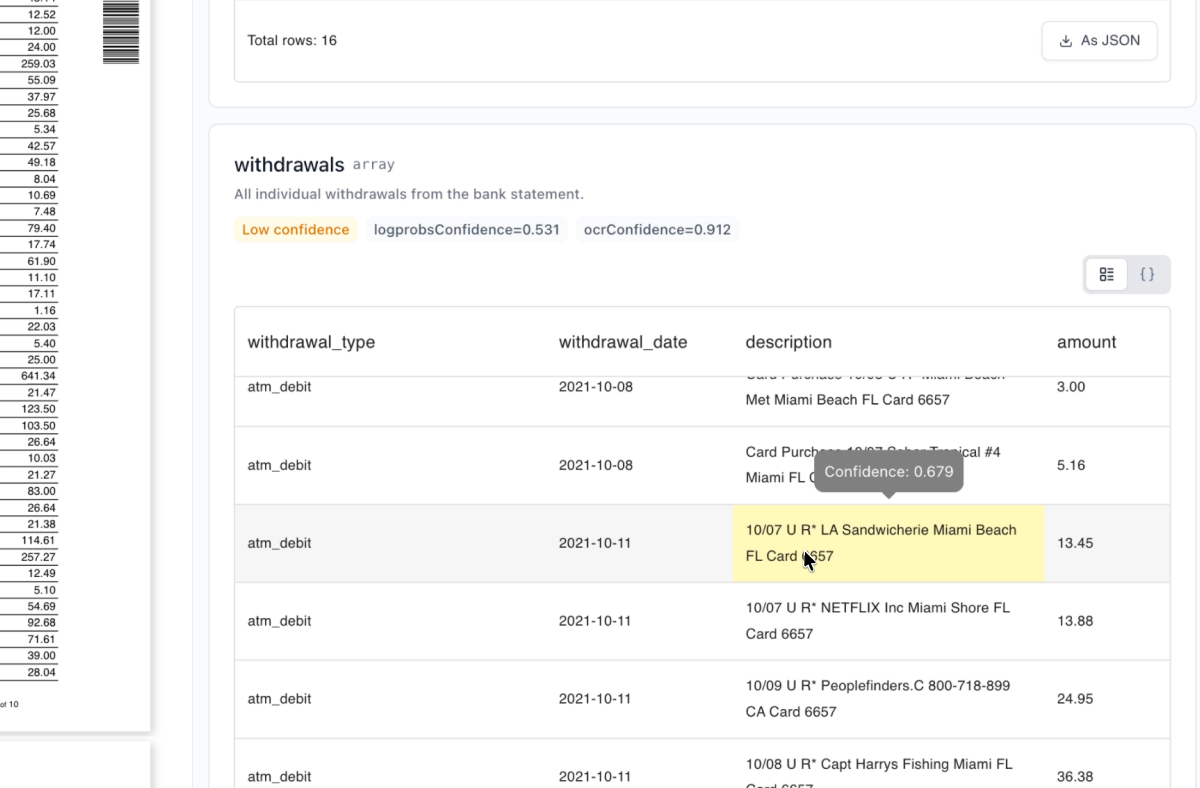
Task: Click the Total rows: 16 label
Action: click(x=292, y=41)
